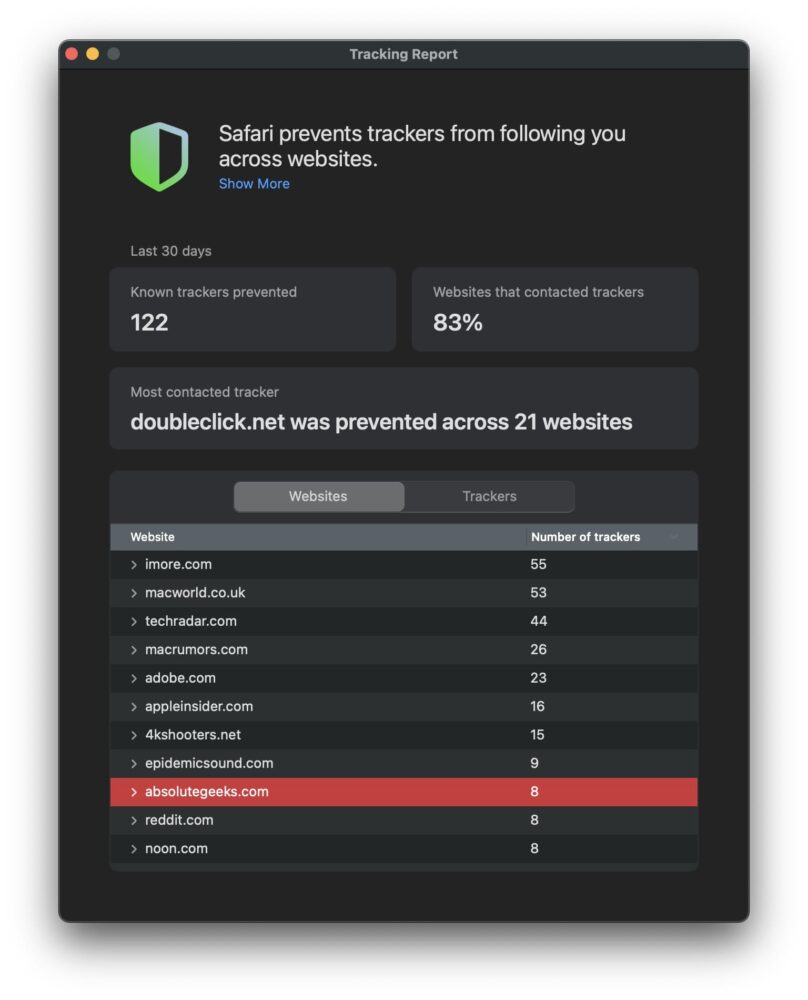Expand the highlighted absolutegeeks.com row
Screen dimensions: 808x1000
point(134,792)
